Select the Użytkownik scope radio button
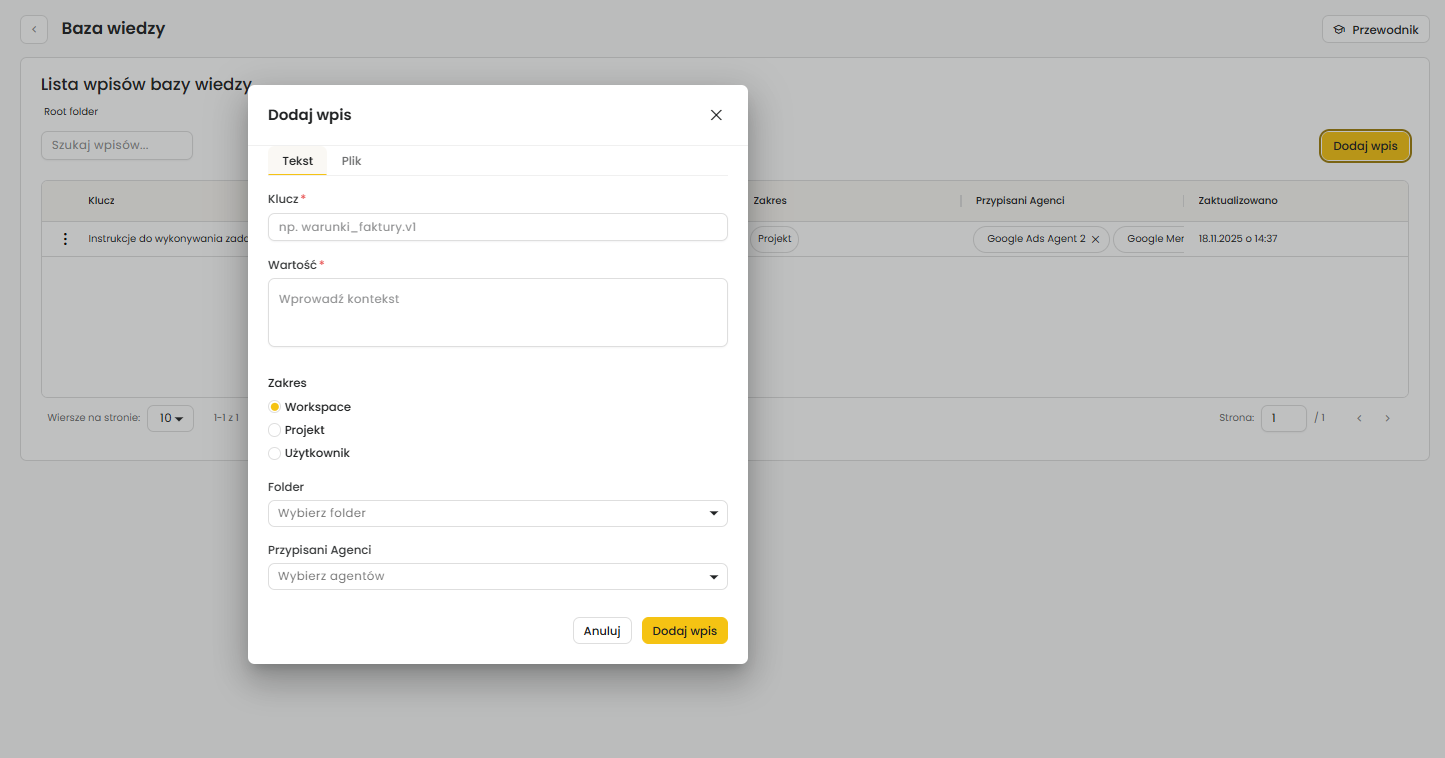 (x=275, y=453)
